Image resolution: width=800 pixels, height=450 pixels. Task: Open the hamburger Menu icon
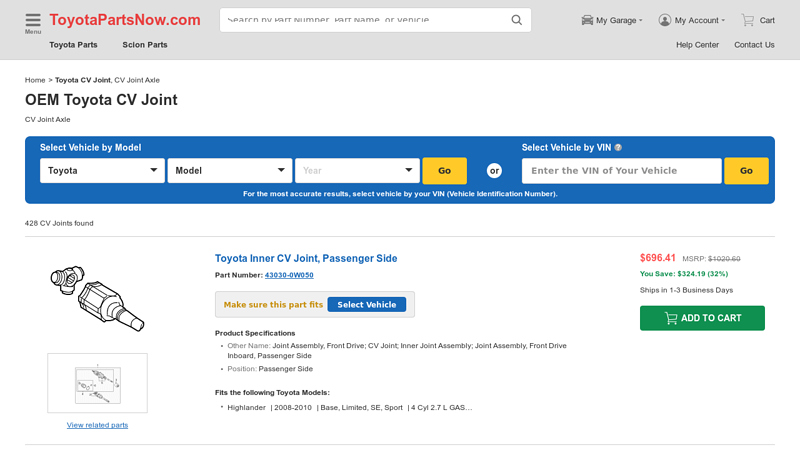click(x=33, y=21)
